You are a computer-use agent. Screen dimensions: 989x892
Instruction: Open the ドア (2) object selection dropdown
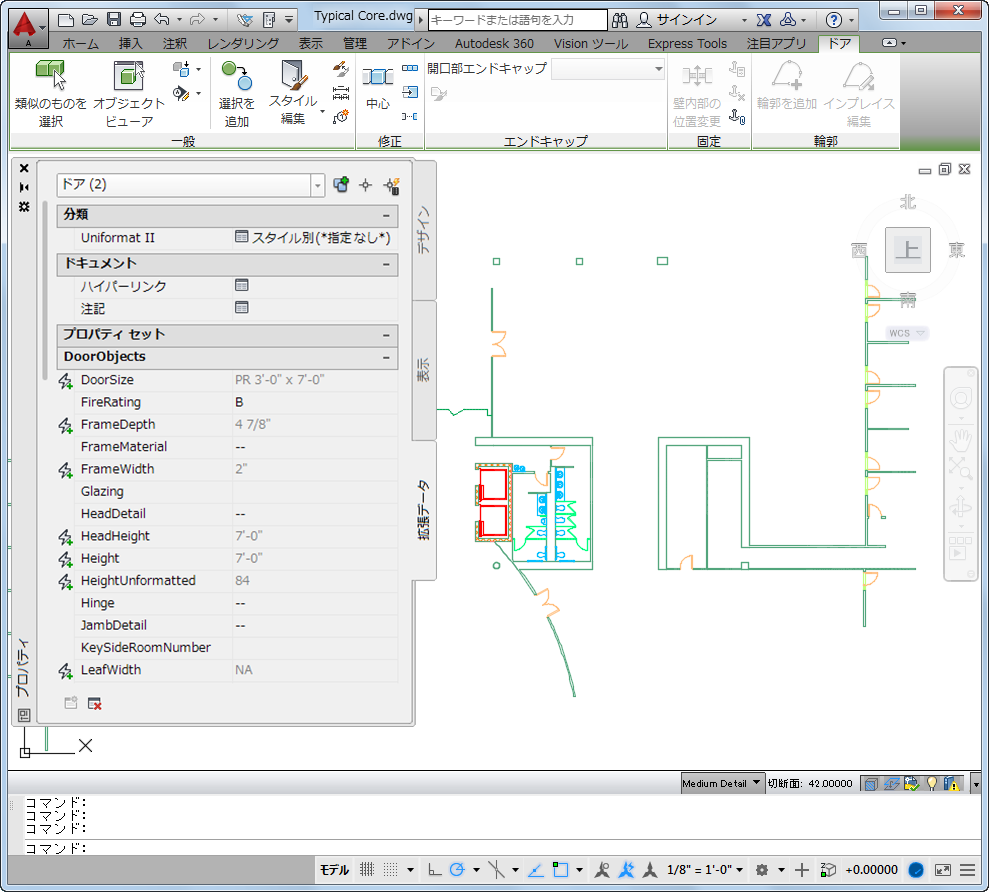(318, 185)
